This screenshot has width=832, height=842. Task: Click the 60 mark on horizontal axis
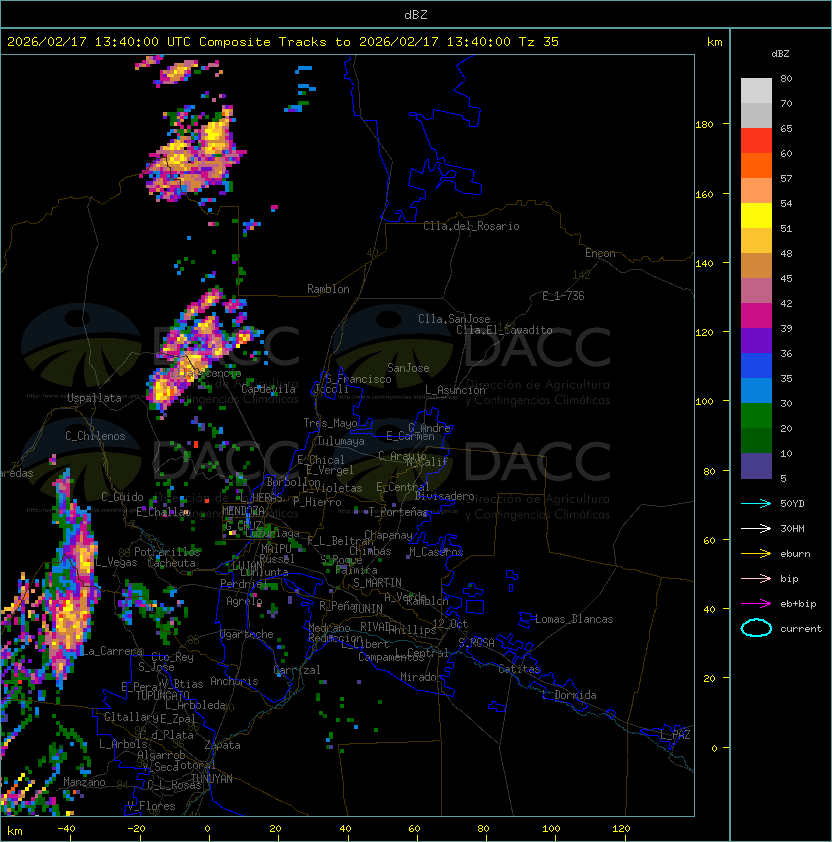414,829
